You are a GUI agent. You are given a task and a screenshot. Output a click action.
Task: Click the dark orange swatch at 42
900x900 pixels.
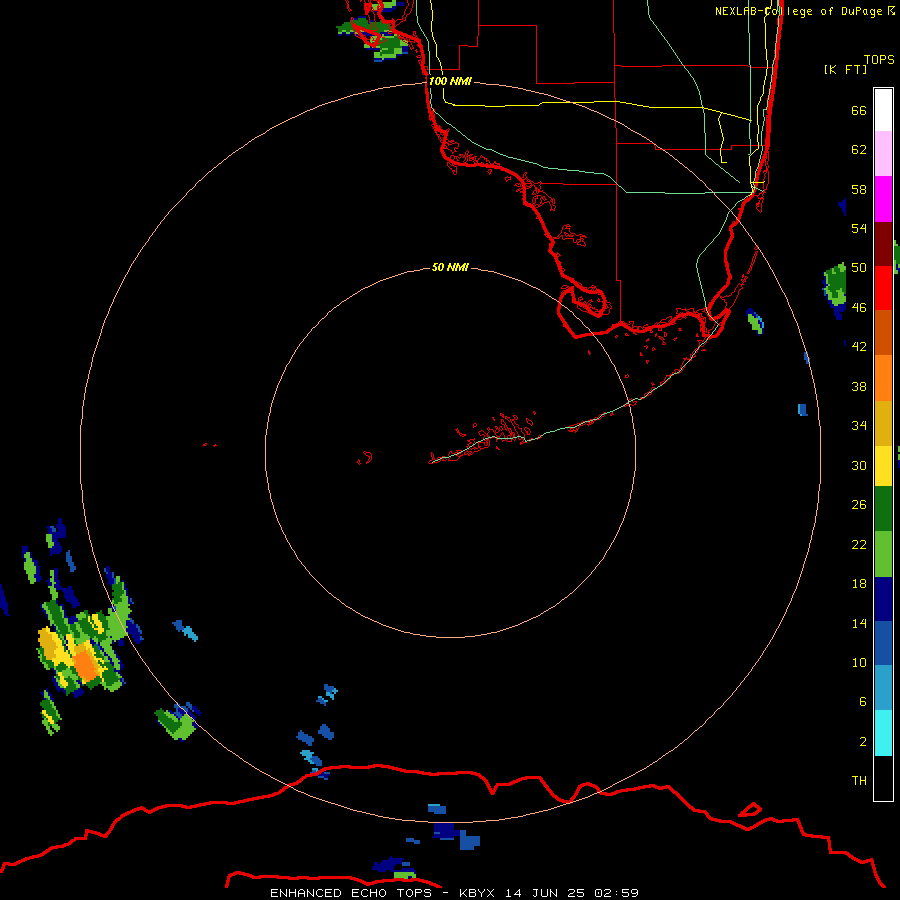coord(883,332)
